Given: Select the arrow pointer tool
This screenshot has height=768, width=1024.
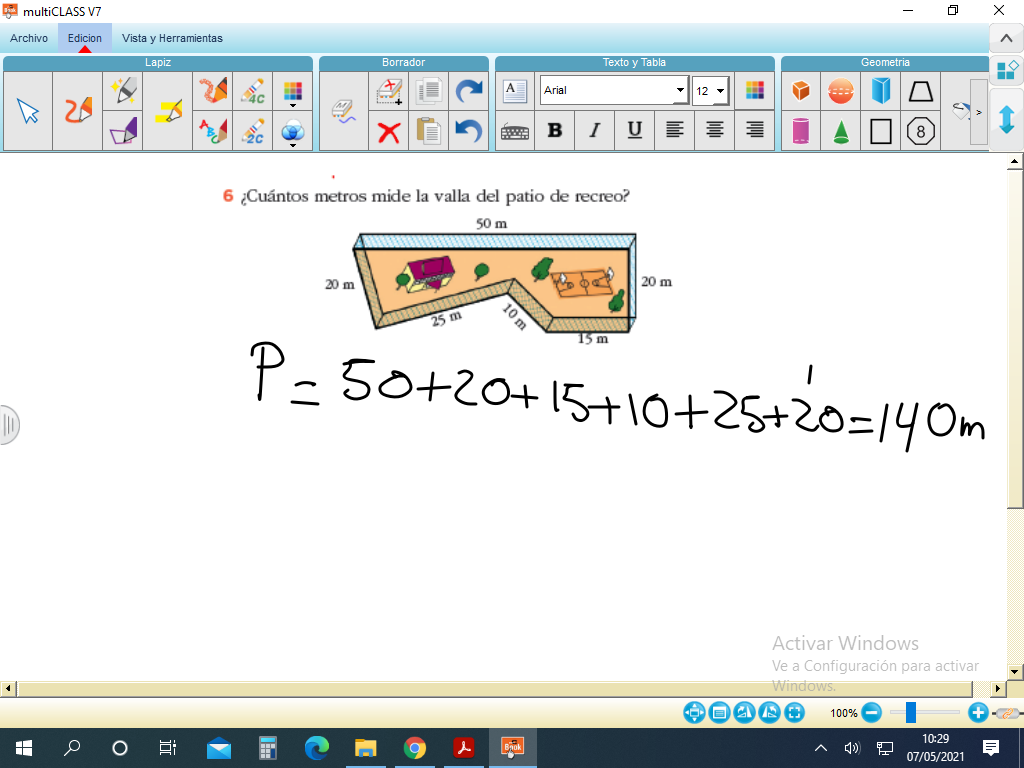Looking at the screenshot, I should [x=28, y=111].
